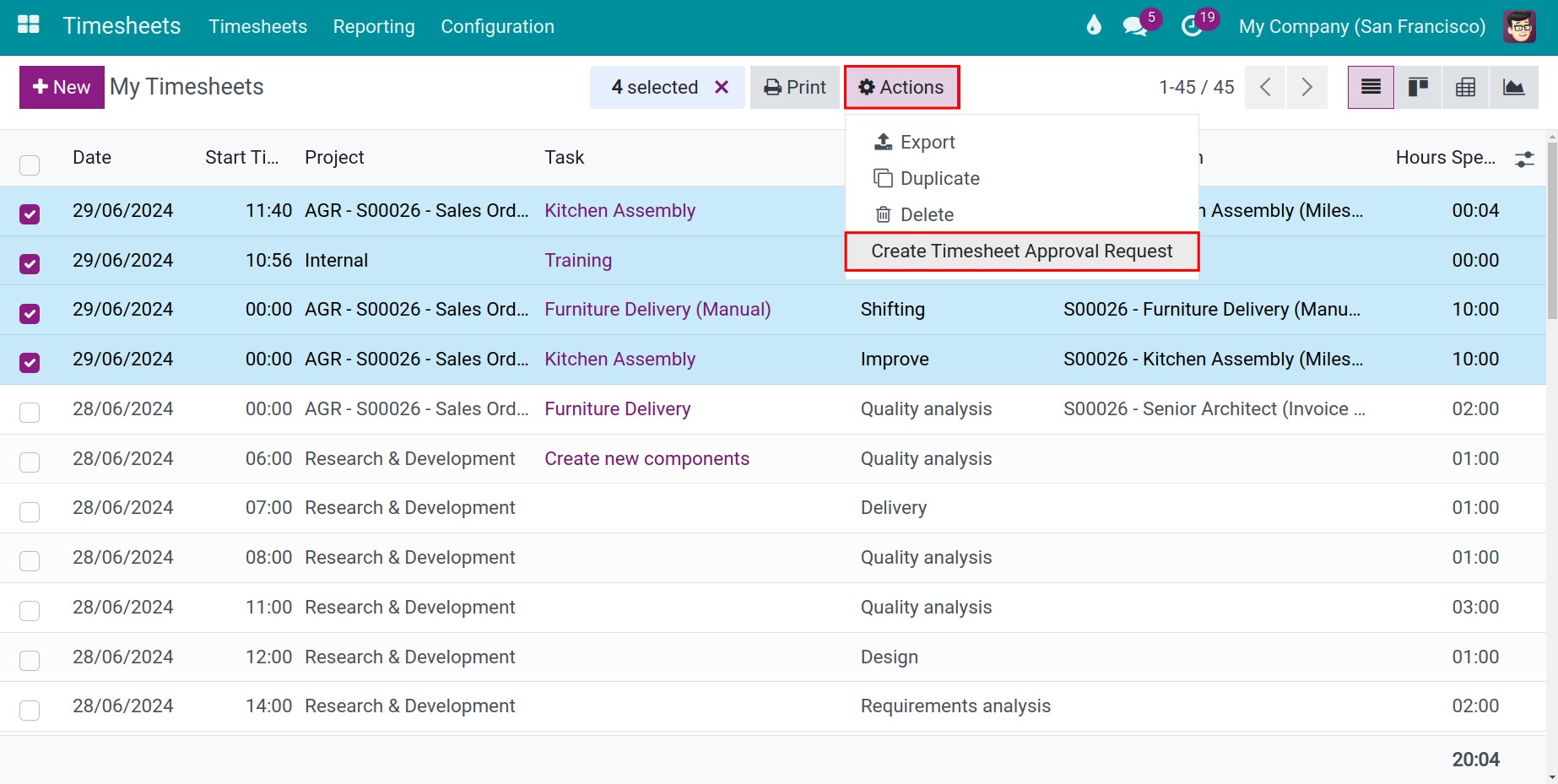Click the Requirements analysis description cell
This screenshot has height=784, width=1558.
click(955, 706)
